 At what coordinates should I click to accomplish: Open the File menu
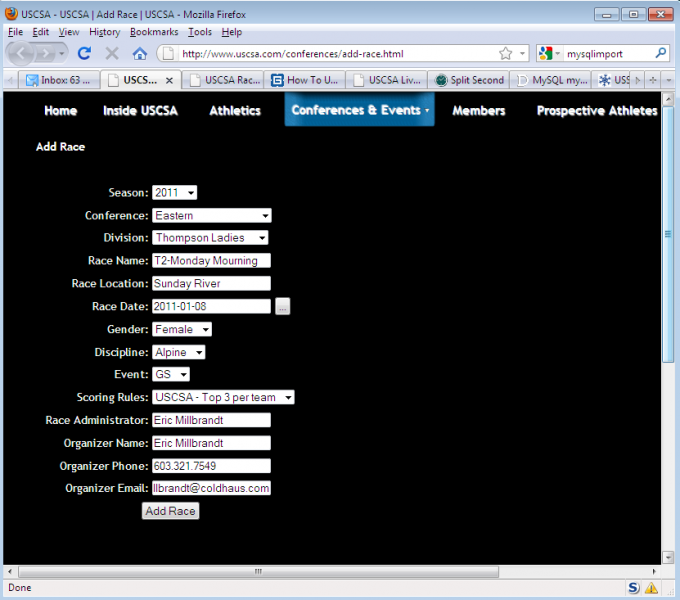pos(15,32)
